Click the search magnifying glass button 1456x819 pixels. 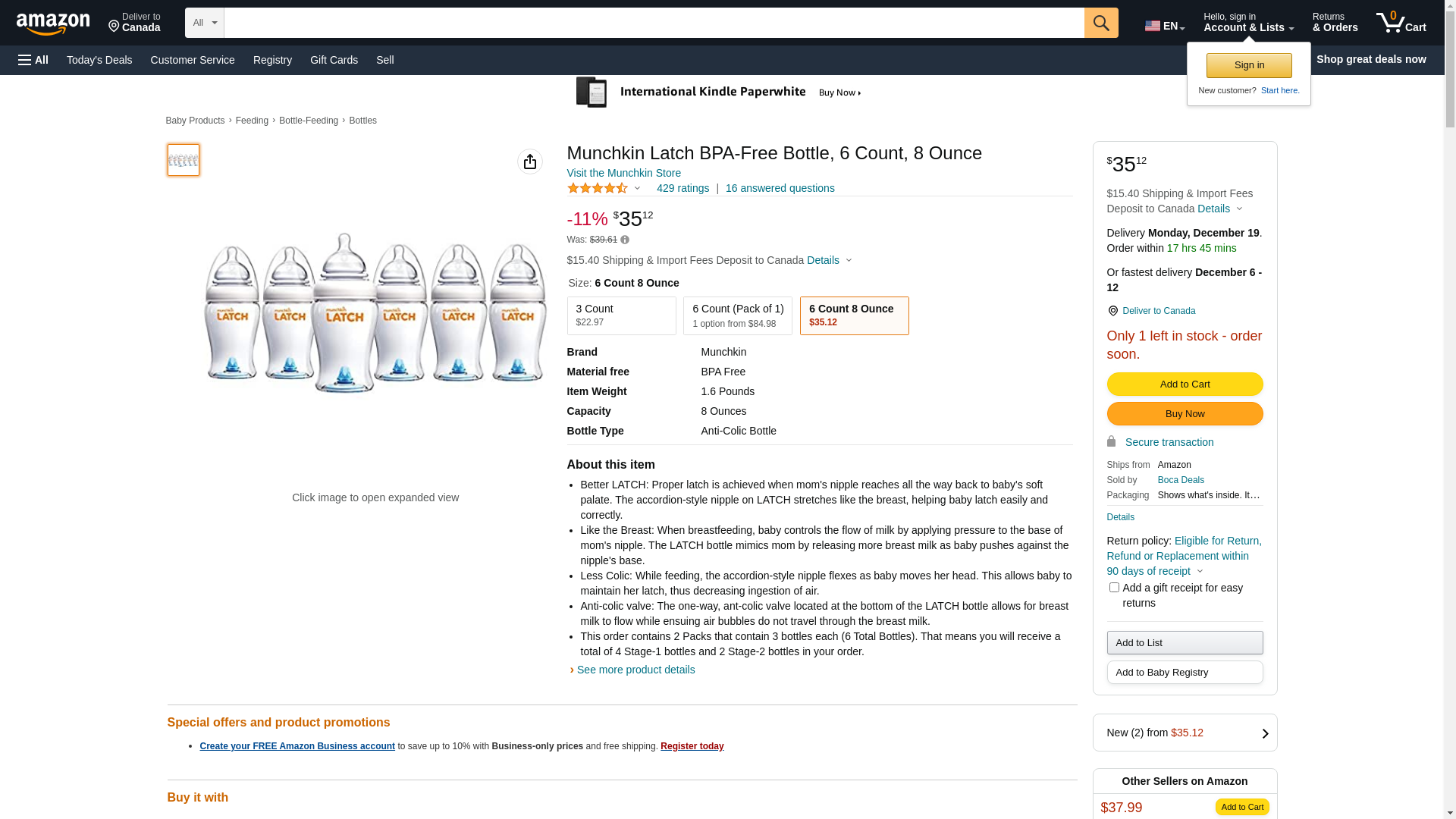tap(1101, 23)
